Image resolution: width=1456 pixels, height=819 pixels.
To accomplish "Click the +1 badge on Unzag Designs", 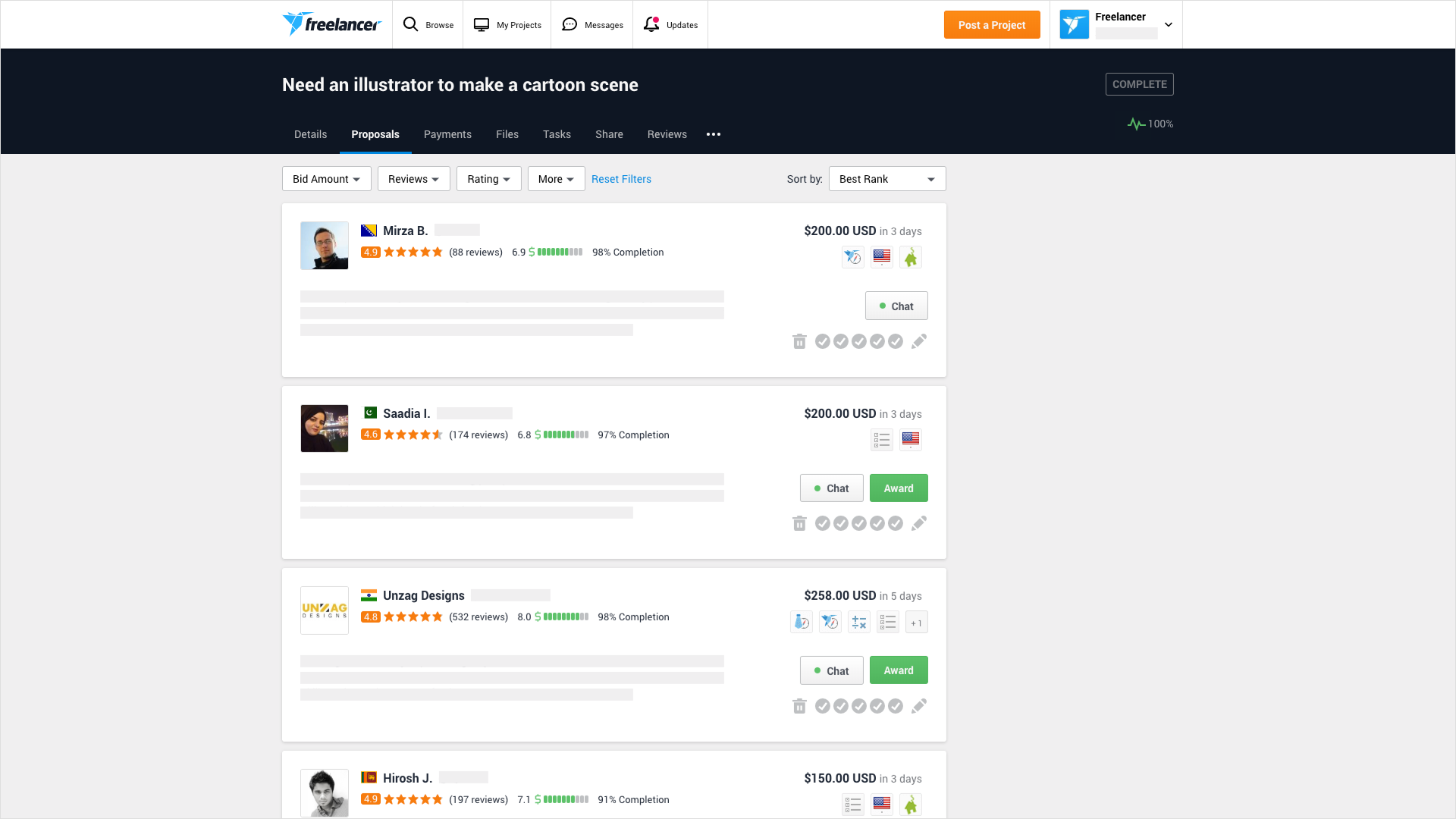I will pos(916,623).
